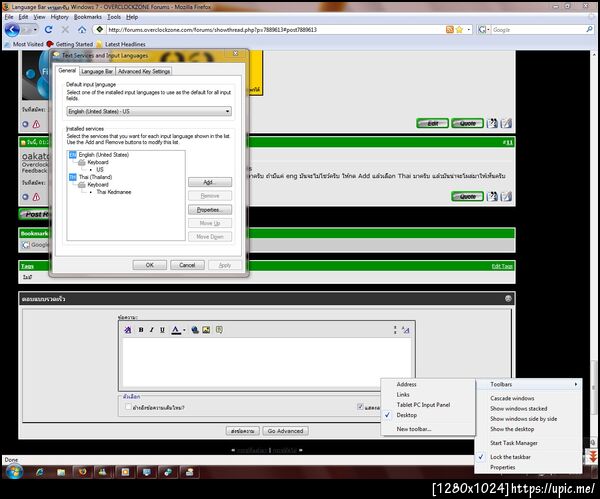Image resolution: width=600 pixels, height=499 pixels.
Task: Click Go Advanced button
Action: [285, 431]
